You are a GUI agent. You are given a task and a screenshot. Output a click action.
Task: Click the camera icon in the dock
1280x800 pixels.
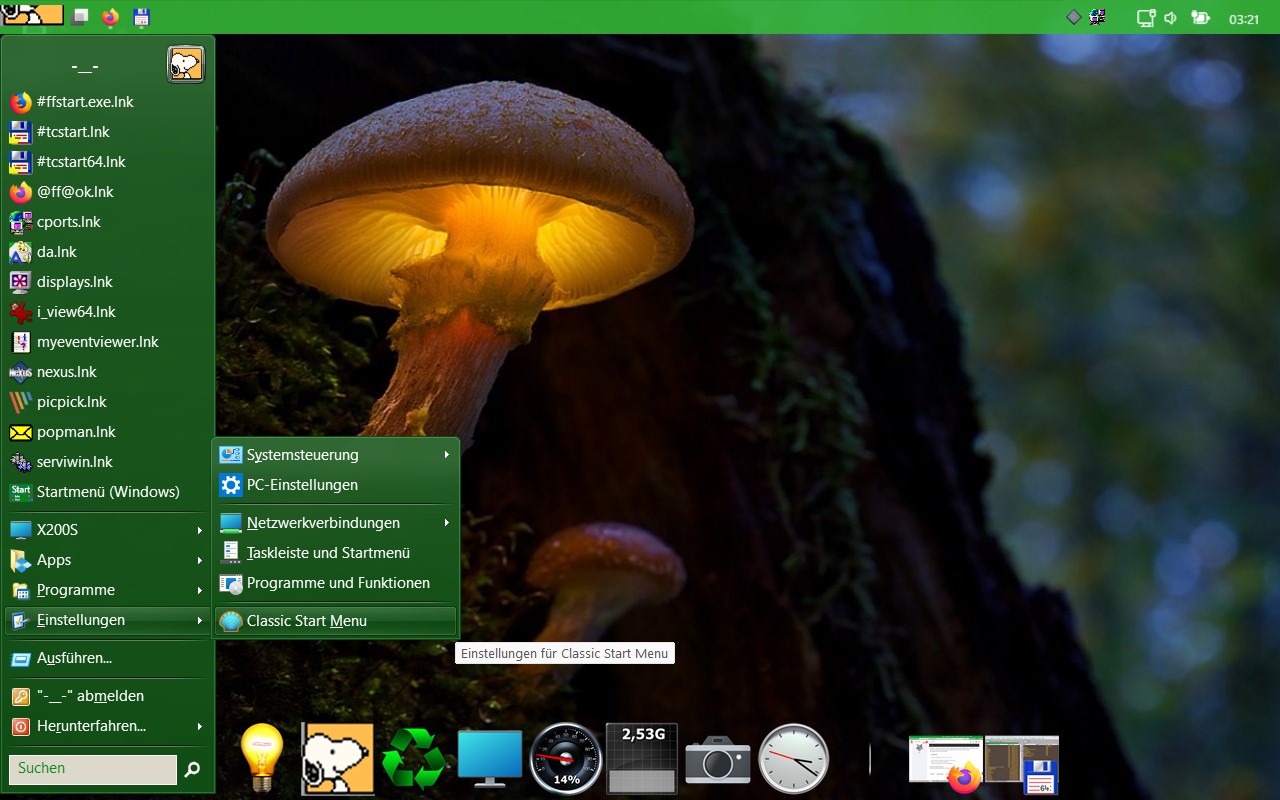click(x=717, y=760)
